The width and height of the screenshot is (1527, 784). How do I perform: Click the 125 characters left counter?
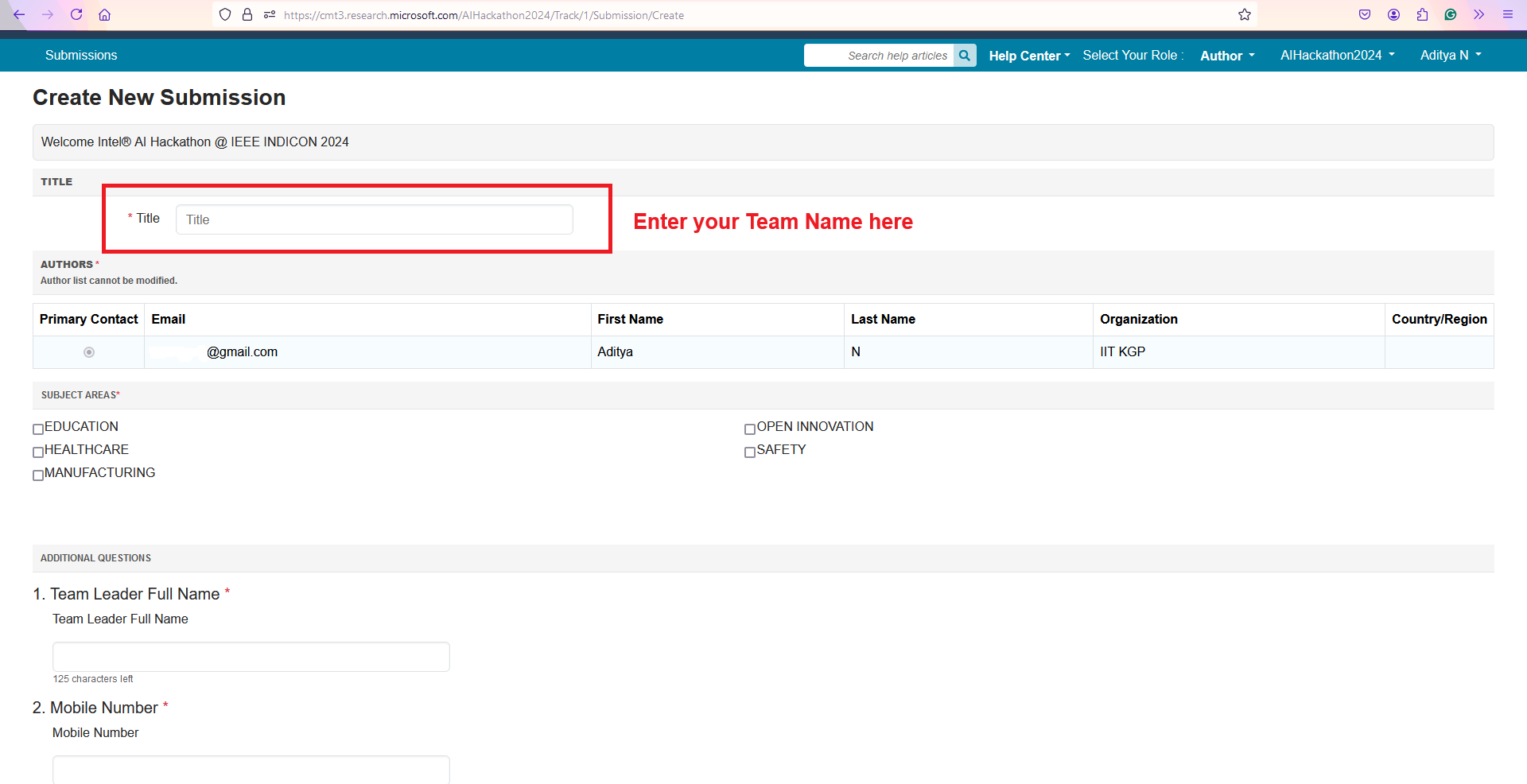click(93, 679)
